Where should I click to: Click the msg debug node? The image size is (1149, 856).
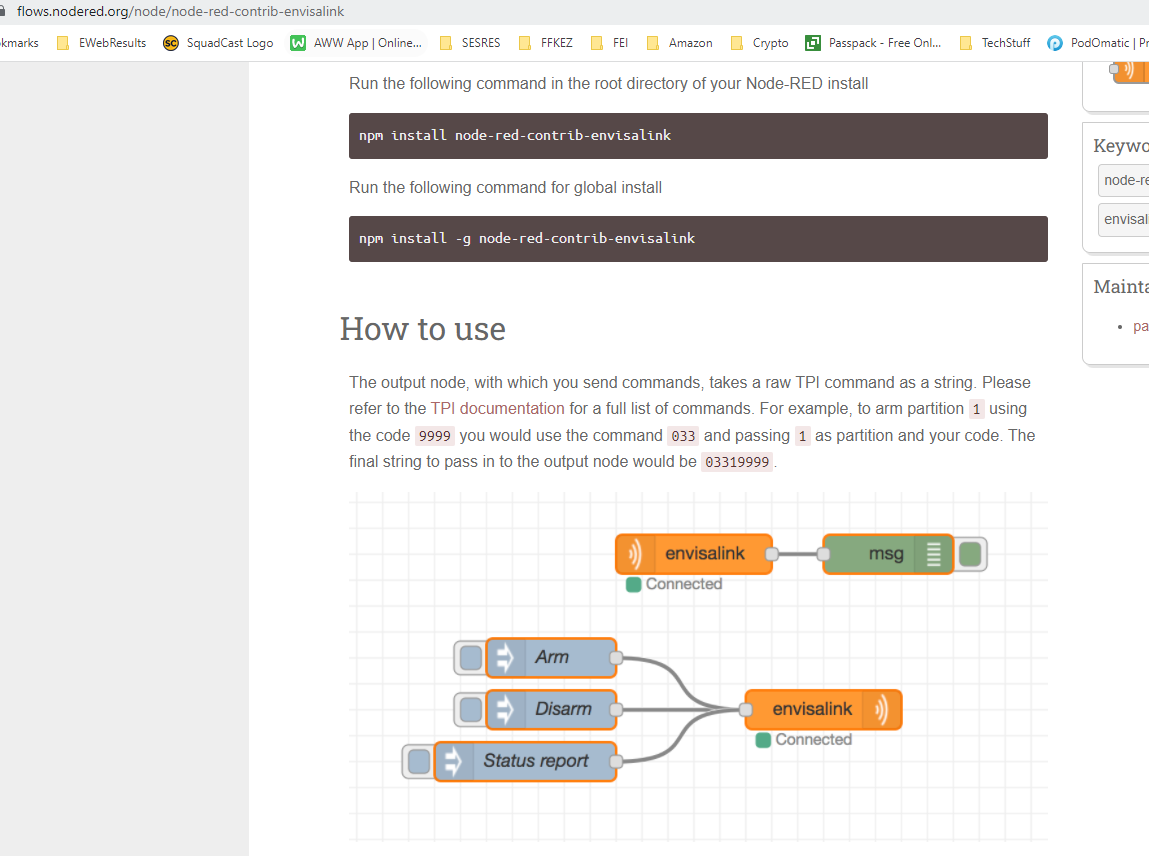coord(887,554)
